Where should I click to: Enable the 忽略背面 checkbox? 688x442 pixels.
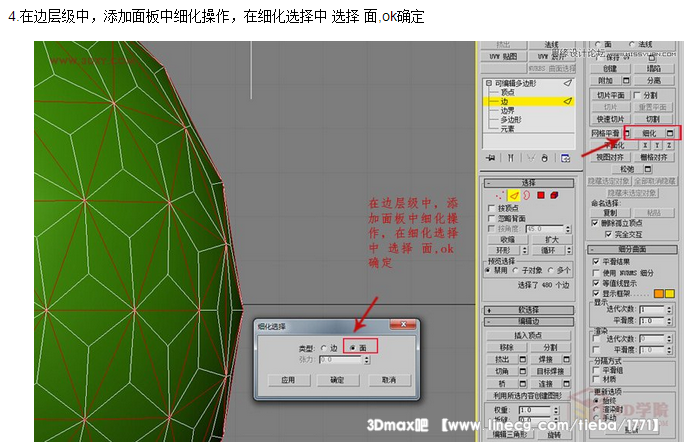[x=491, y=218]
